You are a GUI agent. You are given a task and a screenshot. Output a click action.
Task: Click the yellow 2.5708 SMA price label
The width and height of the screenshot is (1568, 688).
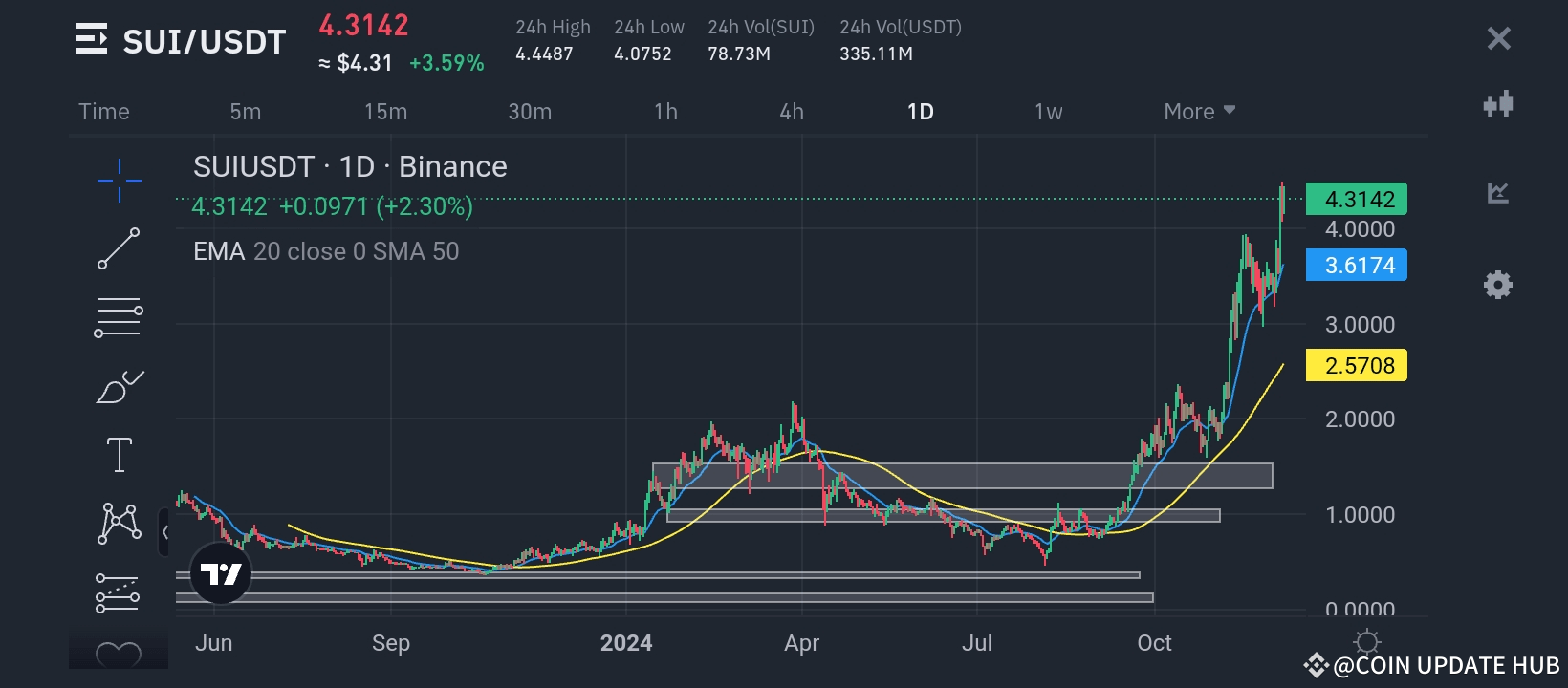point(1357,365)
